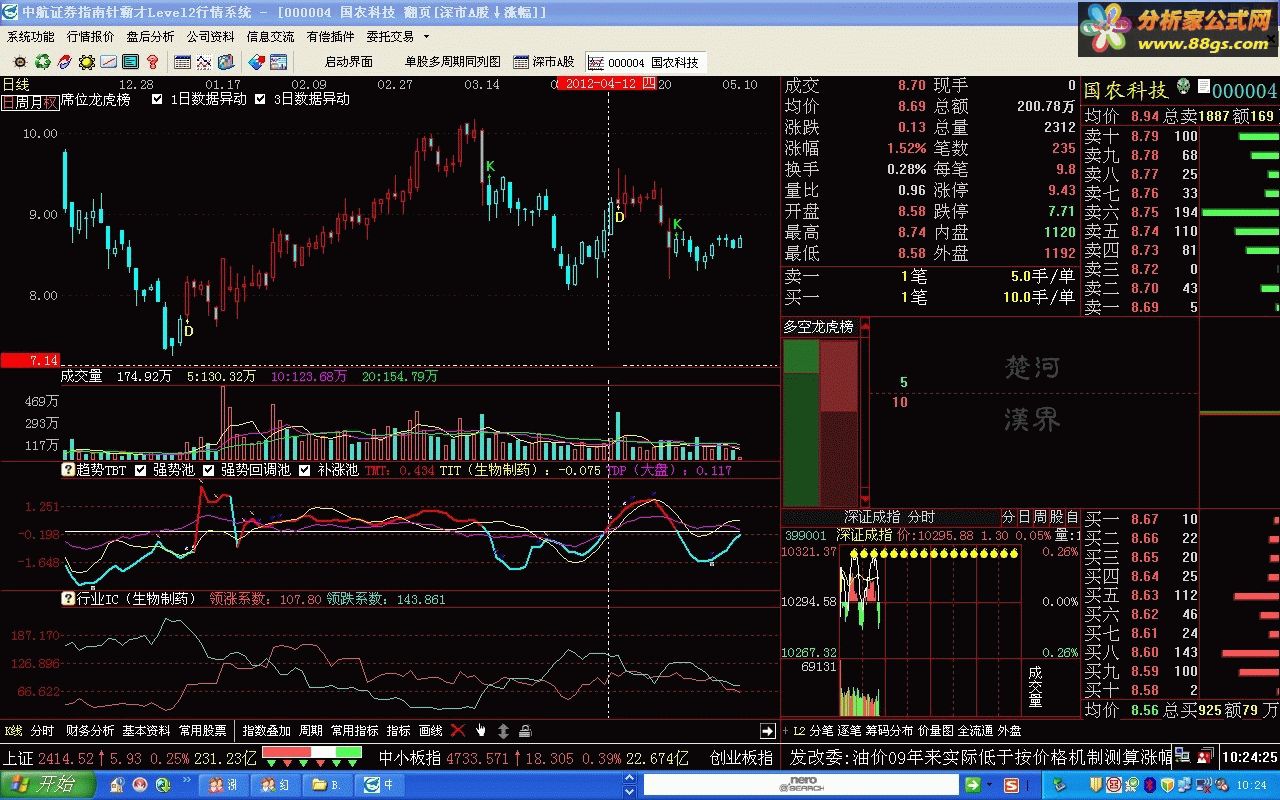Click the 2012-04-12 date marker

click(x=608, y=84)
